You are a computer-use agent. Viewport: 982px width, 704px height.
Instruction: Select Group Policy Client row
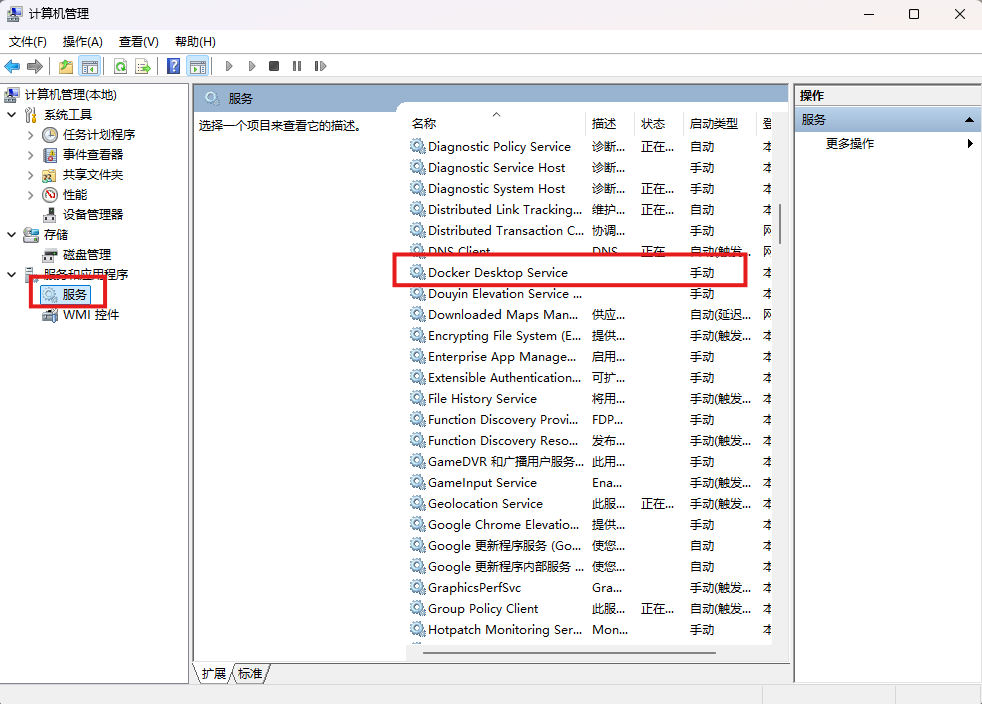pos(589,608)
